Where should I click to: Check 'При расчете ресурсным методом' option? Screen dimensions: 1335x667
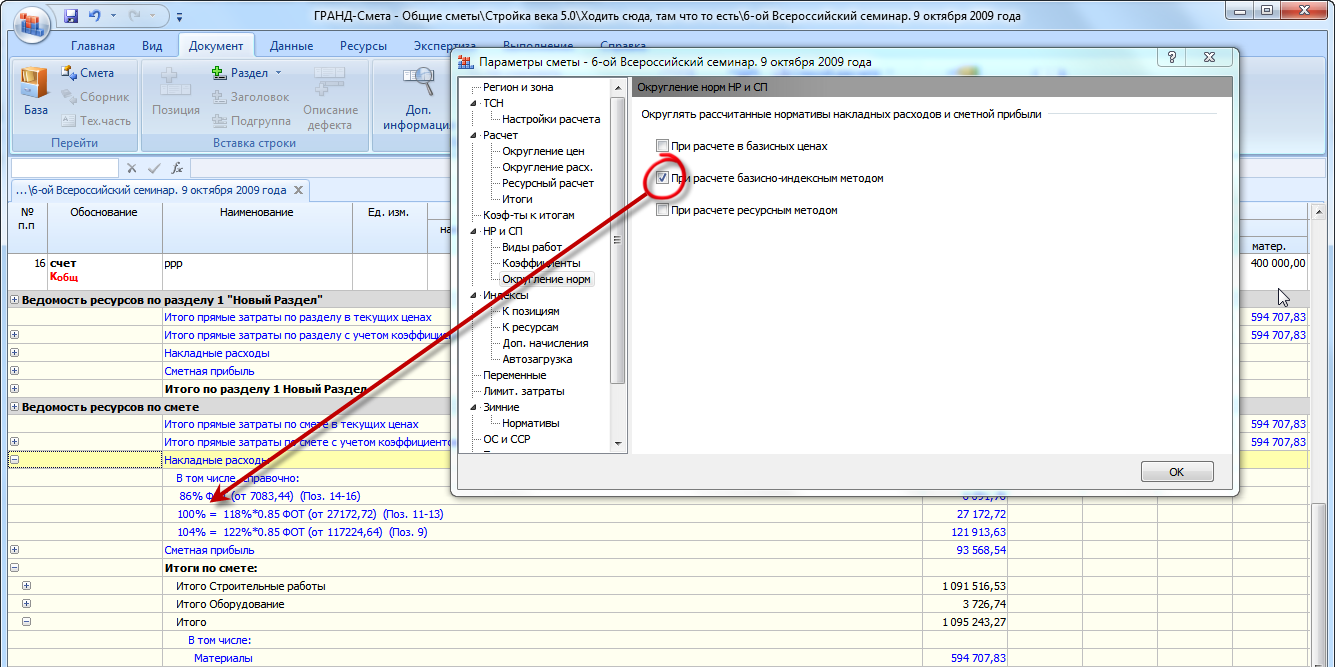click(x=662, y=210)
